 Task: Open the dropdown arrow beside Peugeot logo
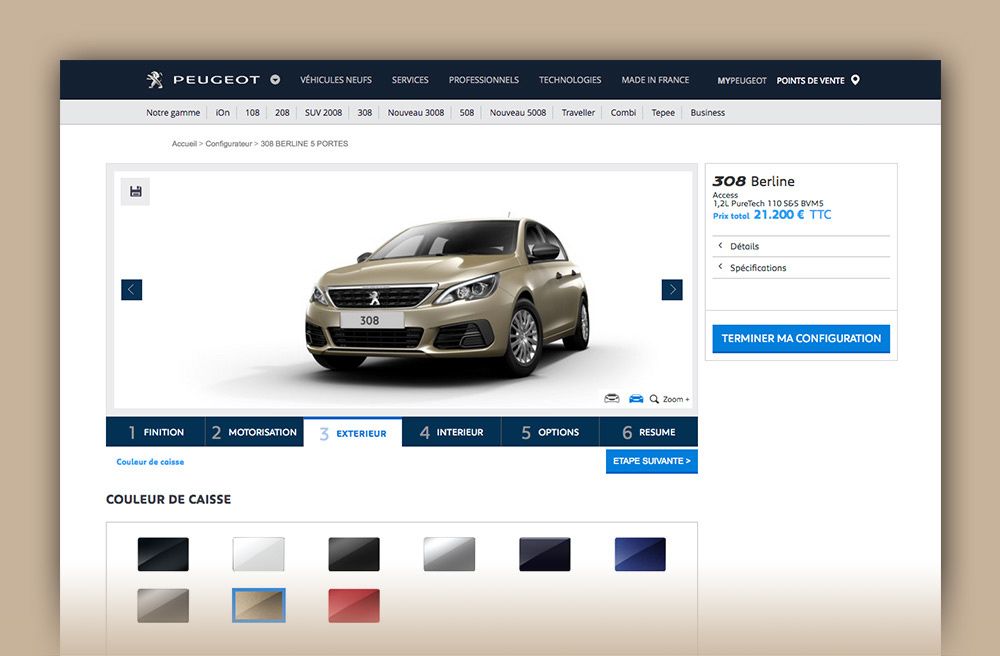tap(275, 80)
